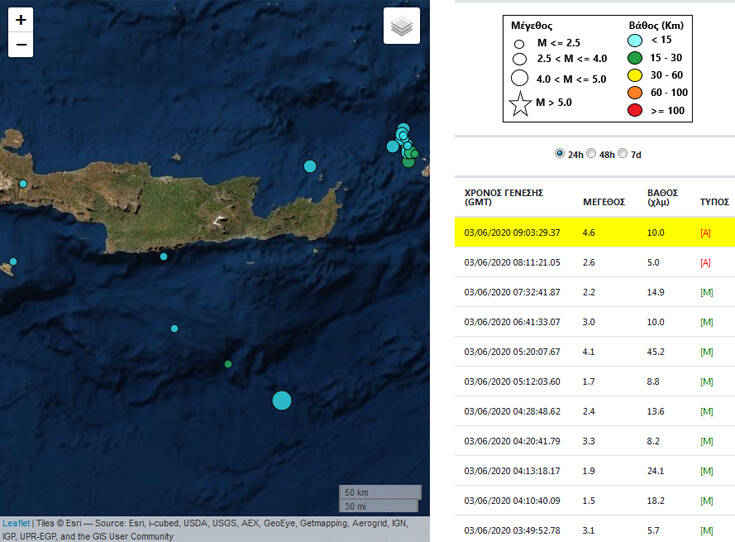Click the cyan marker north of eastern Crete
Image resolution: width=735 pixels, height=542 pixels.
point(310,166)
